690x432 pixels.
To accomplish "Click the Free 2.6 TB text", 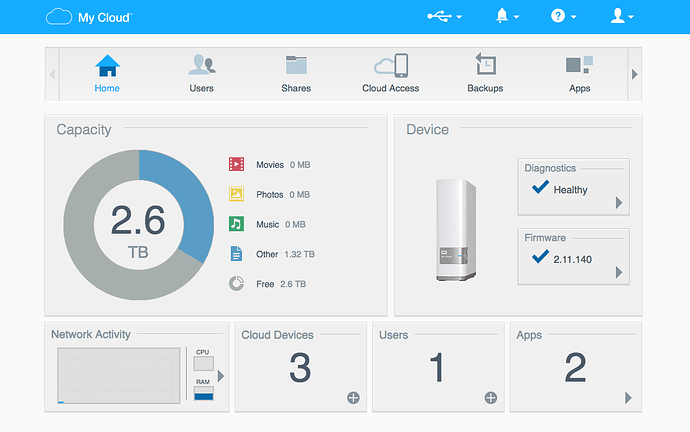I will coord(281,284).
